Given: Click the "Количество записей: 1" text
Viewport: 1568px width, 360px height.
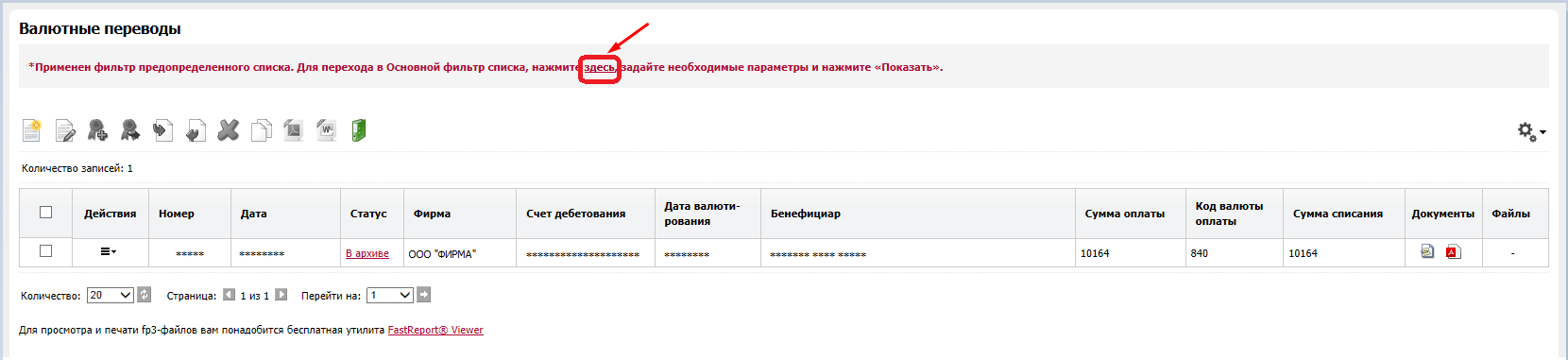Looking at the screenshot, I should [77, 168].
